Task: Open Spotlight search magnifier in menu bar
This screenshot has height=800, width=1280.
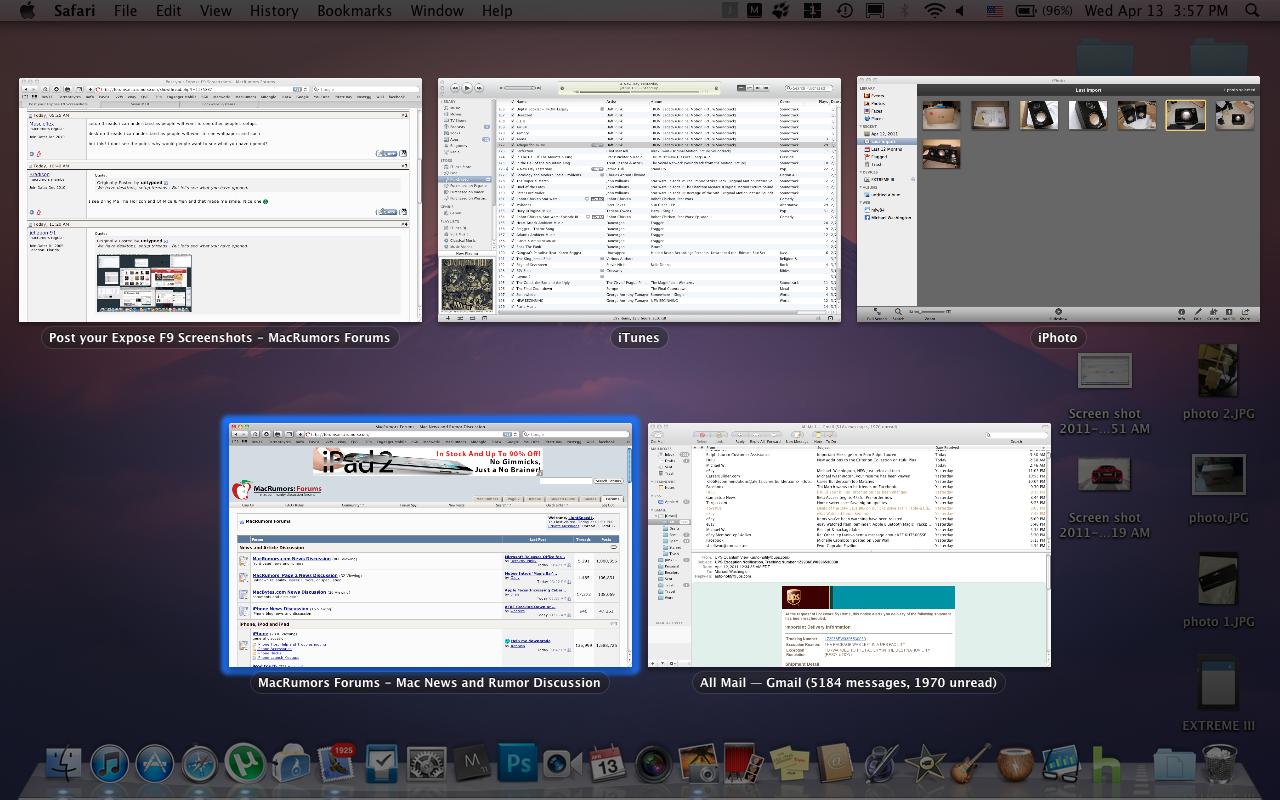Action: tap(1253, 11)
